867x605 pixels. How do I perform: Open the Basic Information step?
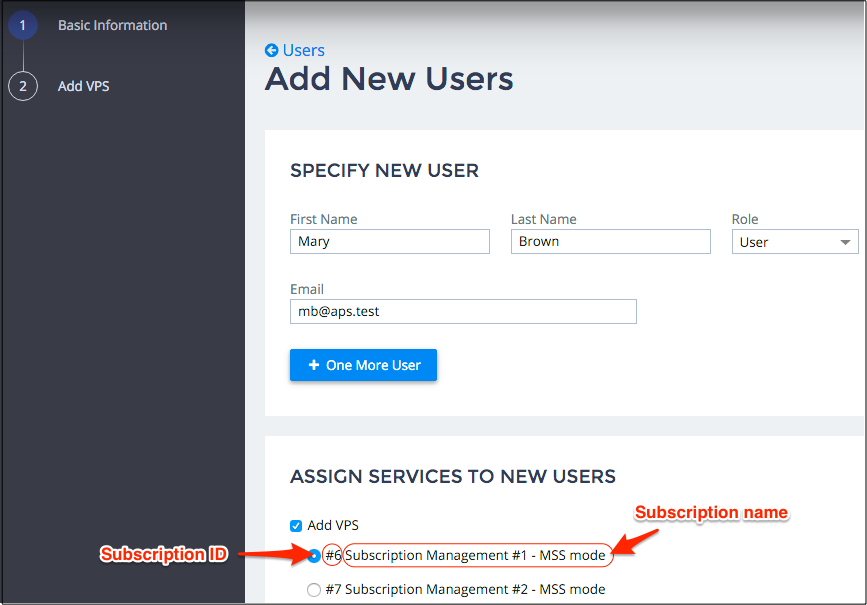(112, 25)
